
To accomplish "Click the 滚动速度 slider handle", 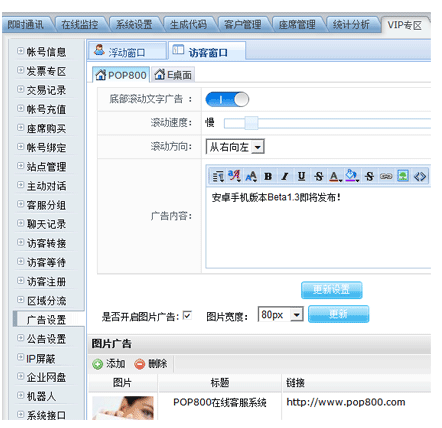I will (251, 123).
